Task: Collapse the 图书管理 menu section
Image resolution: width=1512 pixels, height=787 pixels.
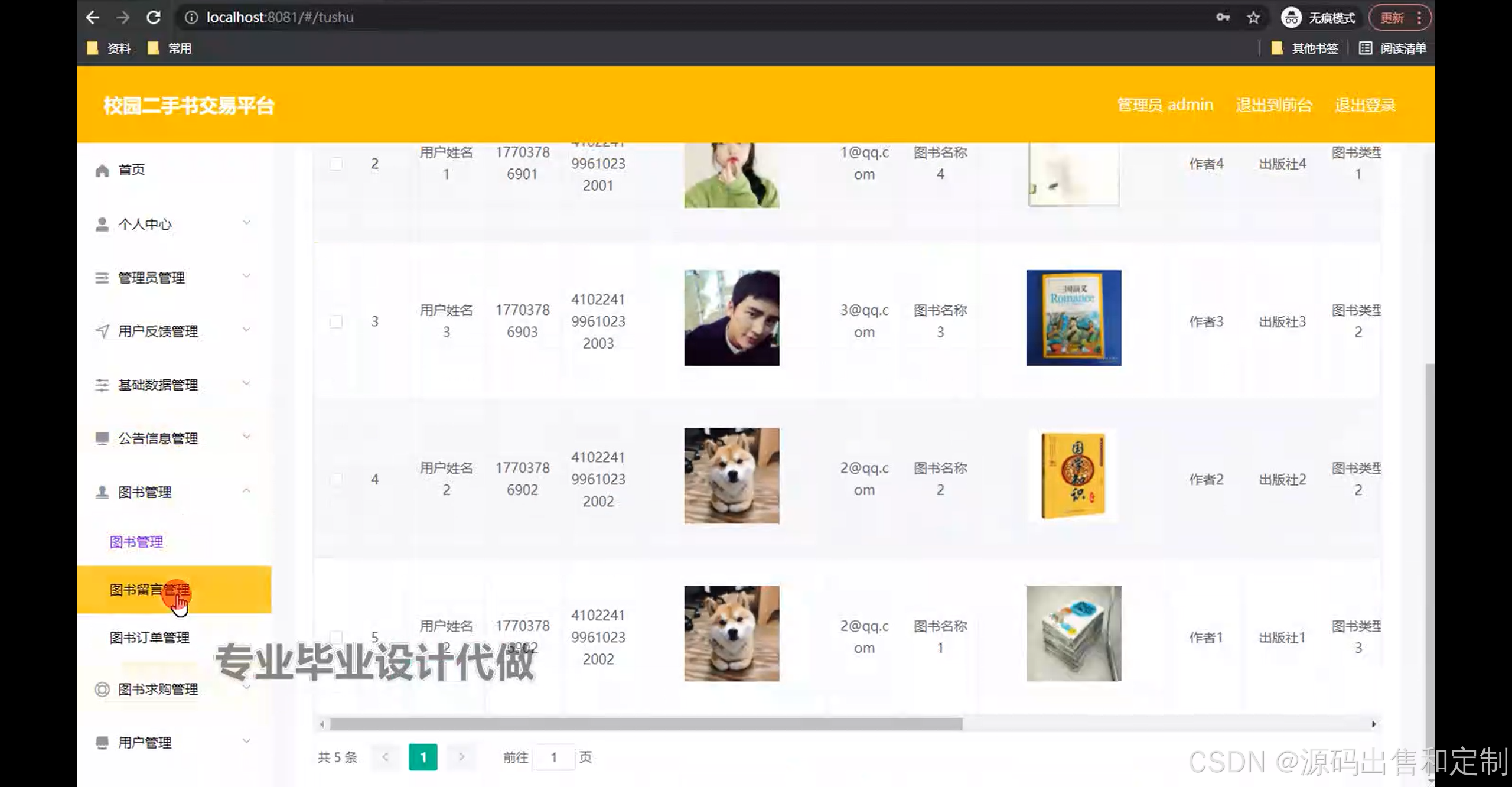Action: (247, 490)
